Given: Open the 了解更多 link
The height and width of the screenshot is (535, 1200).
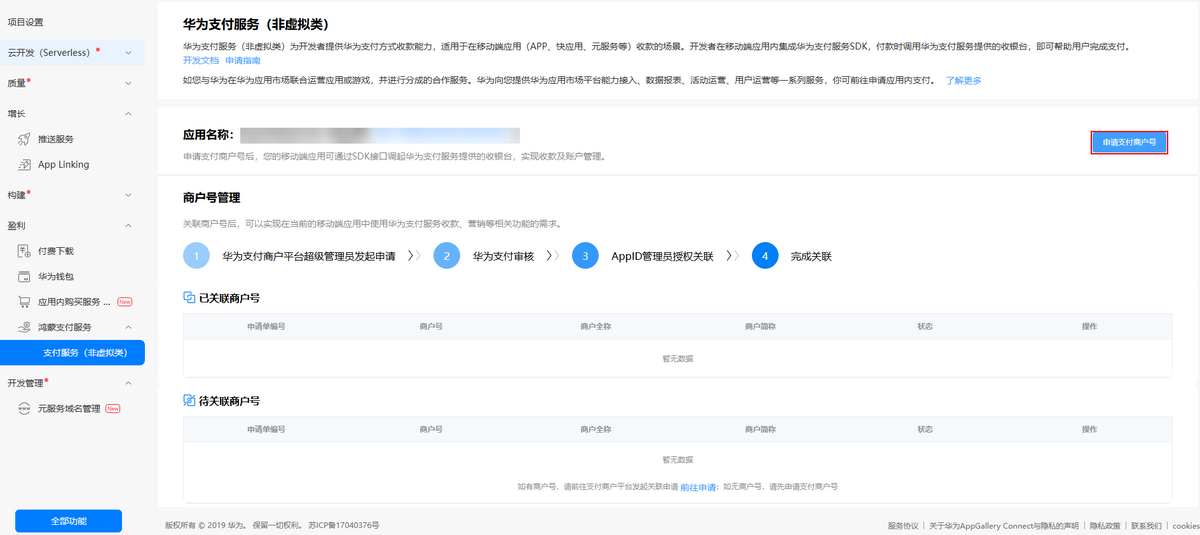Looking at the screenshot, I should click(963, 80).
